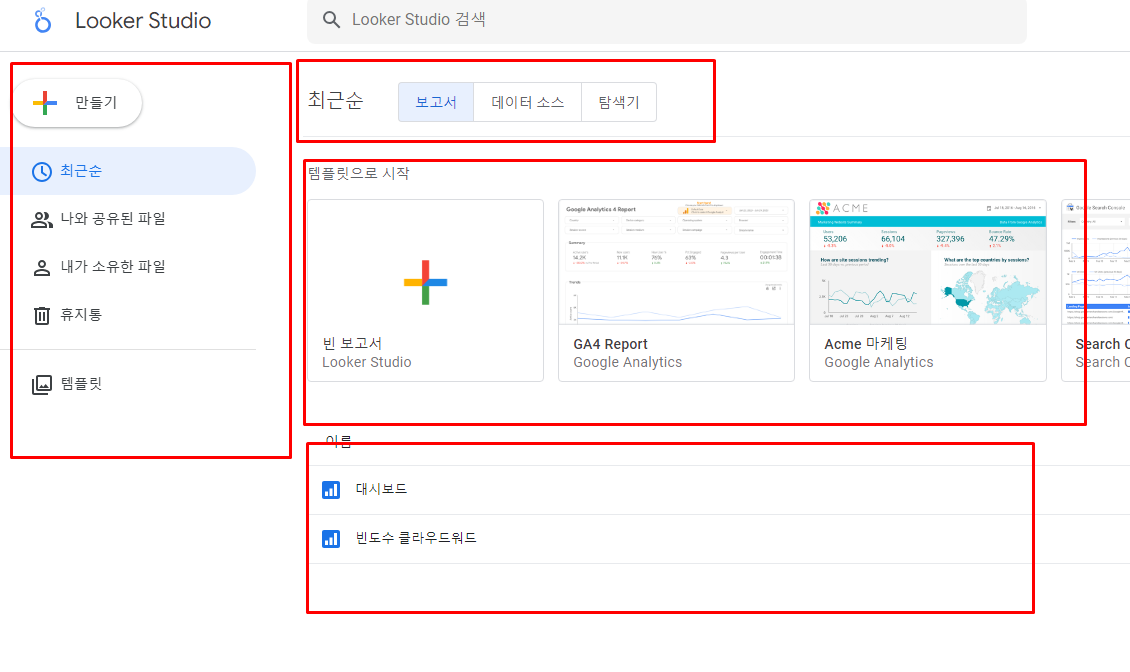Click the 템플릿으로 시작 heading text
The image size is (1130, 672).
tap(359, 173)
